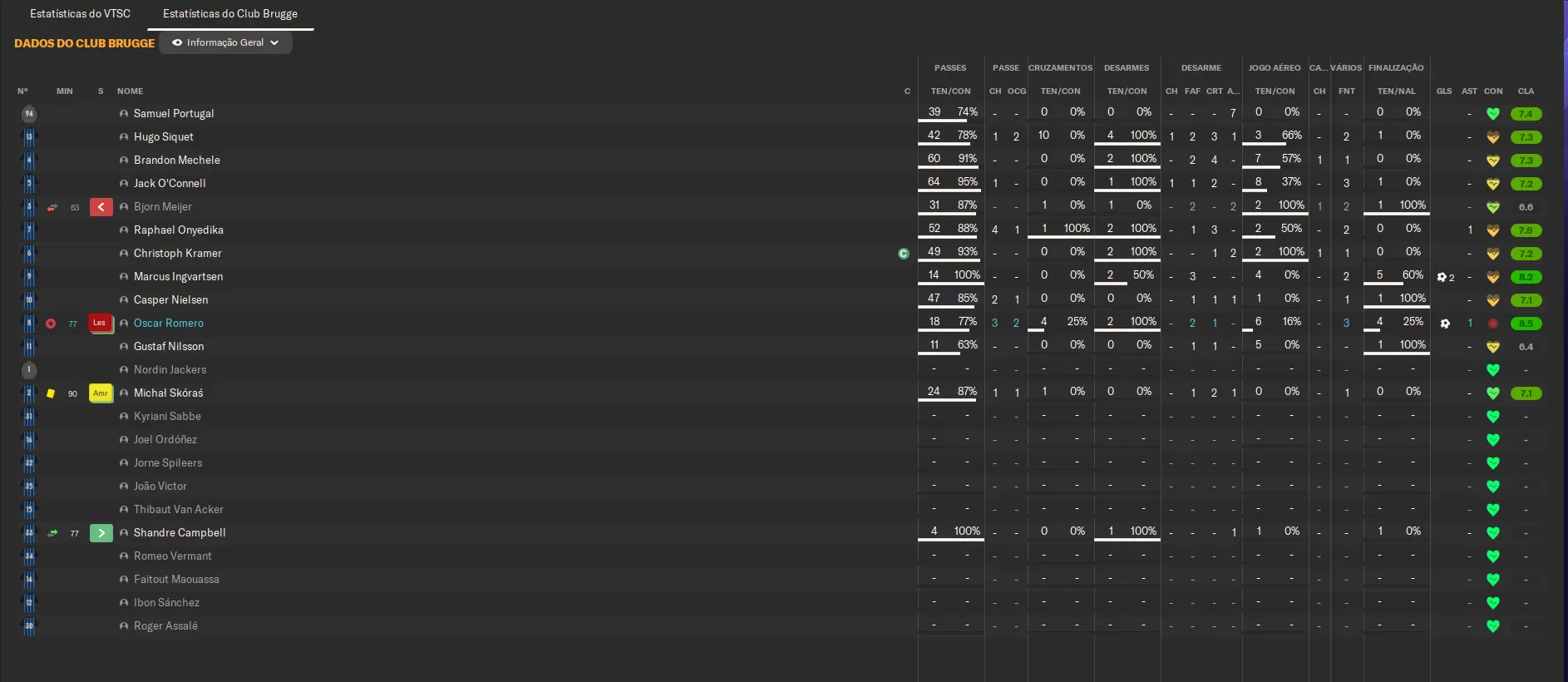Open Shandre Campbell's player profile
The image size is (1568, 682).
pos(180,533)
